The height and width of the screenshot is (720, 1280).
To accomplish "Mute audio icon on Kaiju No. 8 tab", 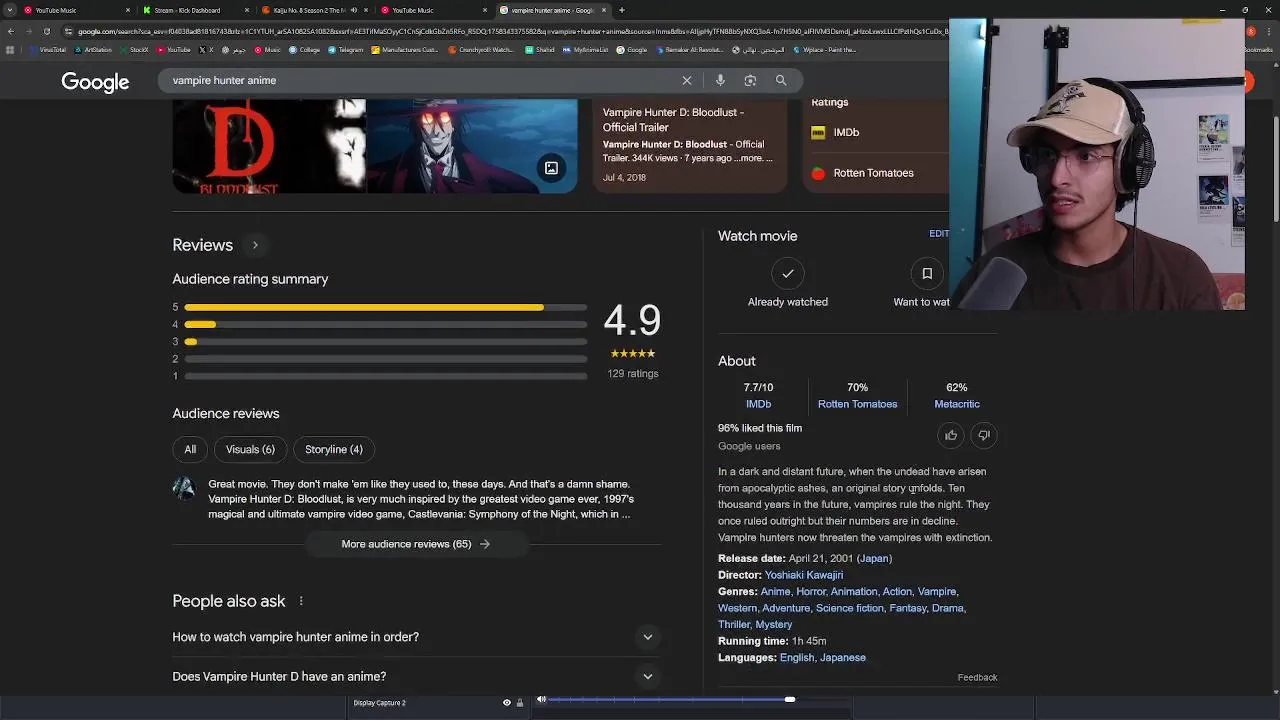I will pyautogui.click(x=353, y=10).
